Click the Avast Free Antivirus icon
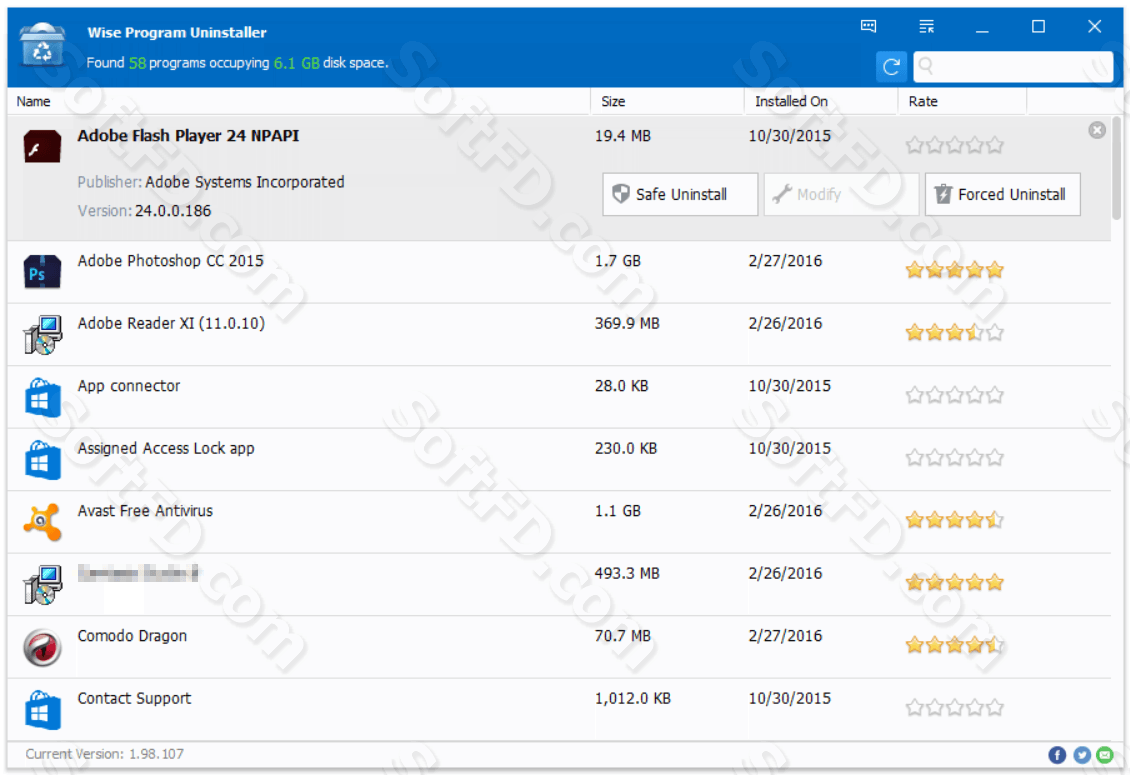1130x775 pixels. (x=42, y=522)
